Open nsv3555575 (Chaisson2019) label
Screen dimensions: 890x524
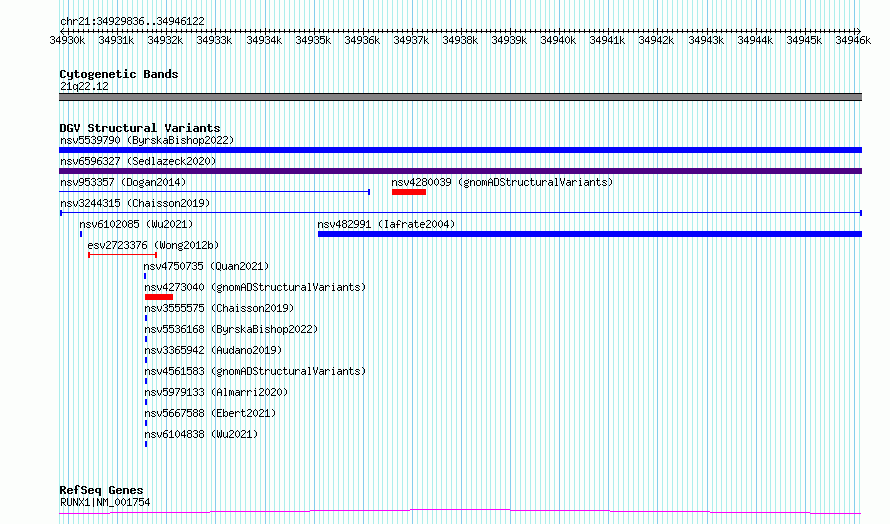tap(219, 308)
